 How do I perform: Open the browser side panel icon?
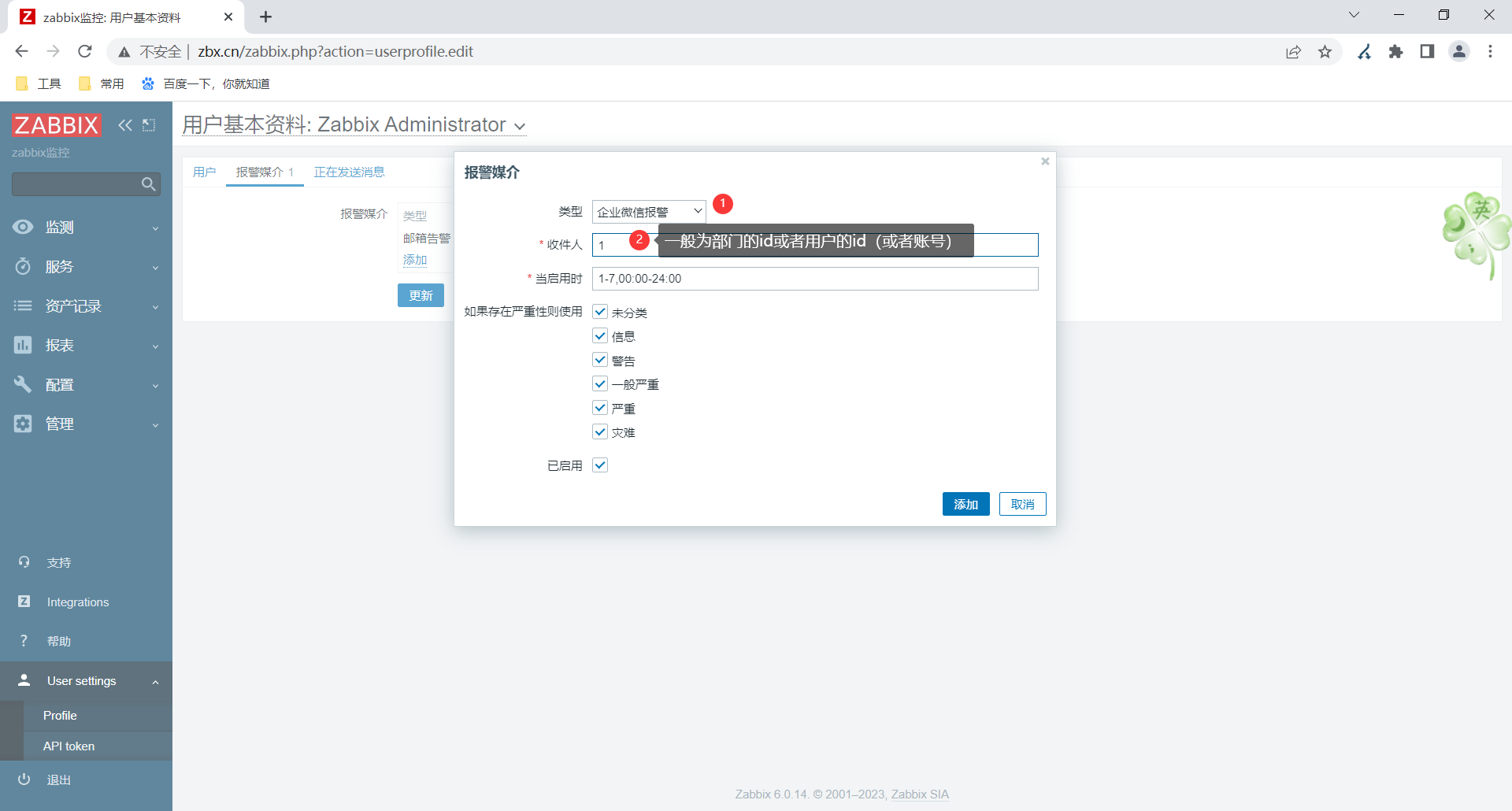click(x=1427, y=51)
